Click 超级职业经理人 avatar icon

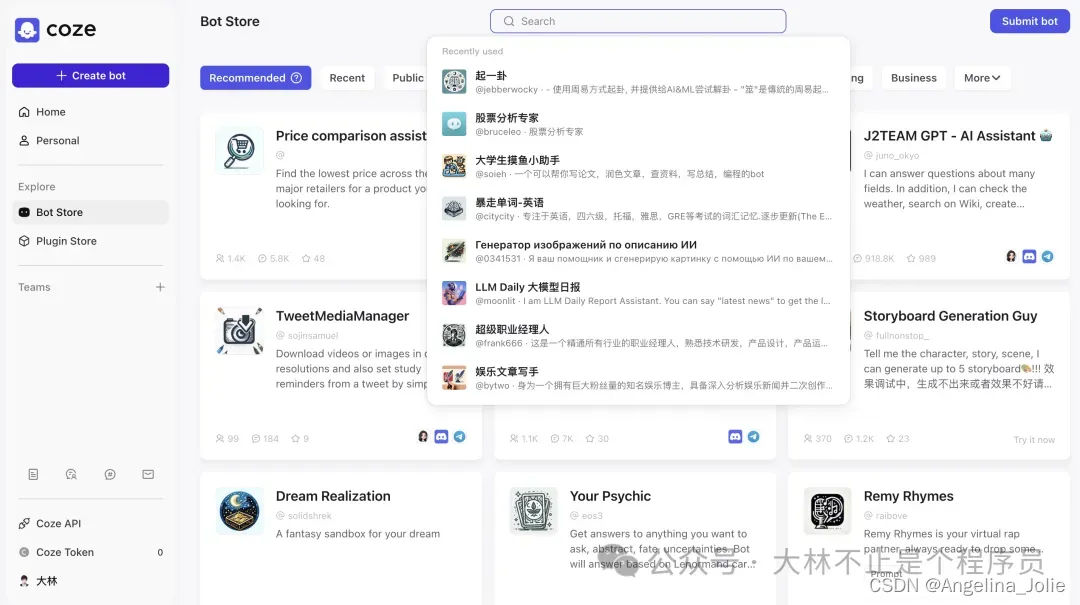coord(454,336)
